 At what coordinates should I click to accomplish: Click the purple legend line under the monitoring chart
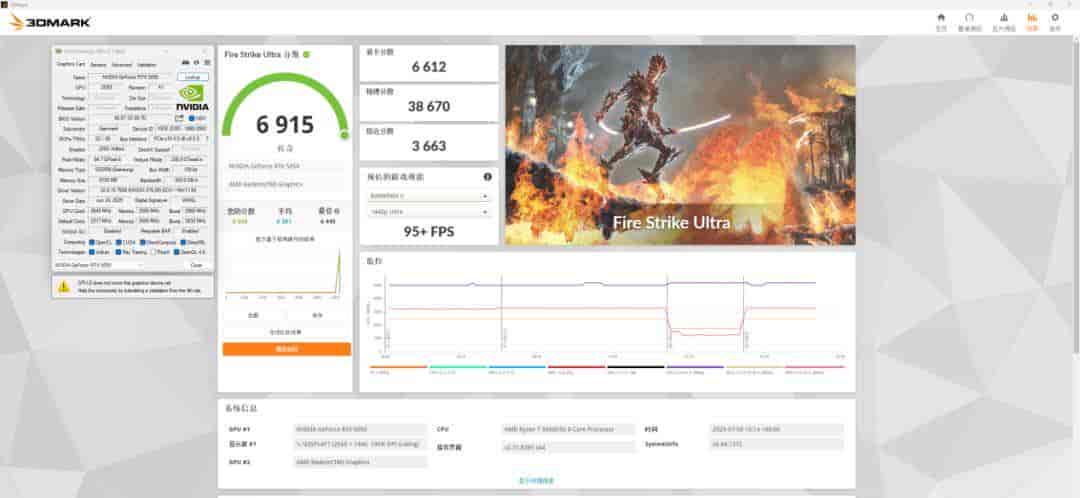695,367
